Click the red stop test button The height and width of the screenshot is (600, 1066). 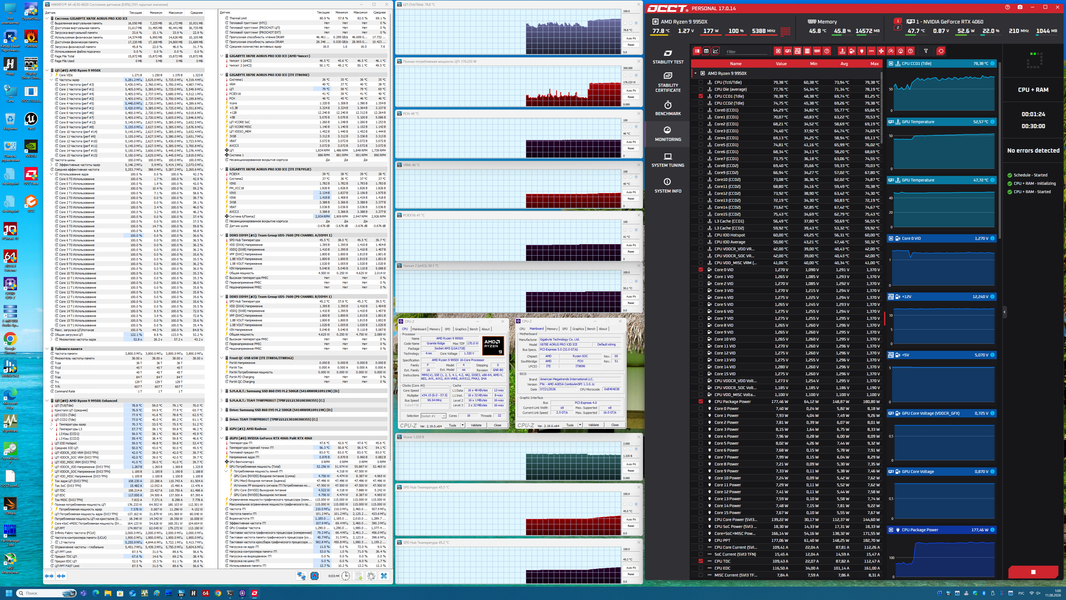(1033, 572)
